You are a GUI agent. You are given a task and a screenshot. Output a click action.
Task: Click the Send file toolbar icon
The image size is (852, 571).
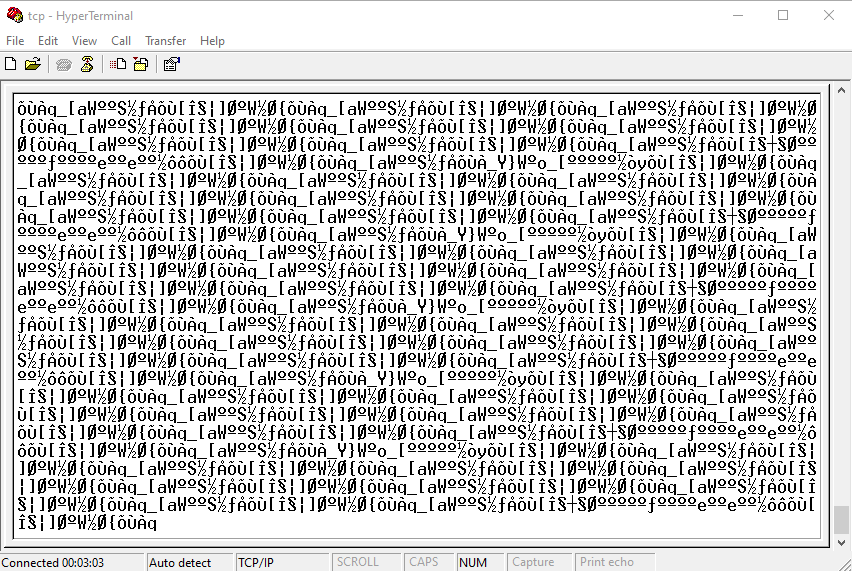click(118, 64)
